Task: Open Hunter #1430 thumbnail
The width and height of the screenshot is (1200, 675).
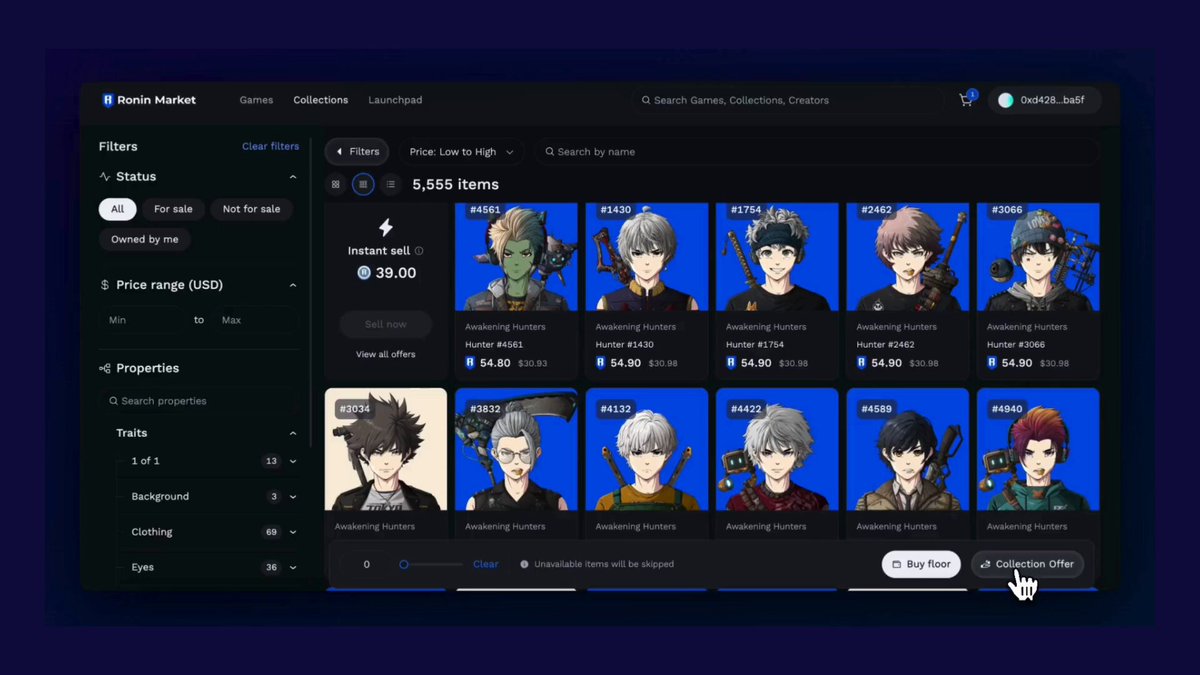Action: click(x=647, y=257)
